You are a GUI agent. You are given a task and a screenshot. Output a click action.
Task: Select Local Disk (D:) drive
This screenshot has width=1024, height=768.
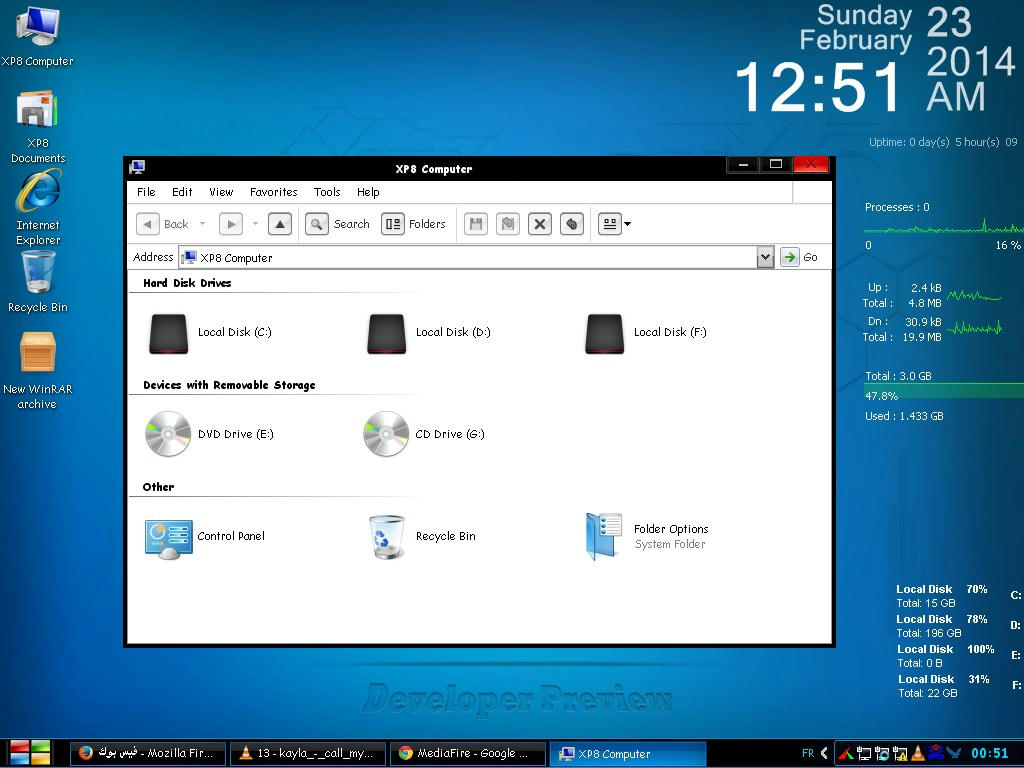click(428, 333)
